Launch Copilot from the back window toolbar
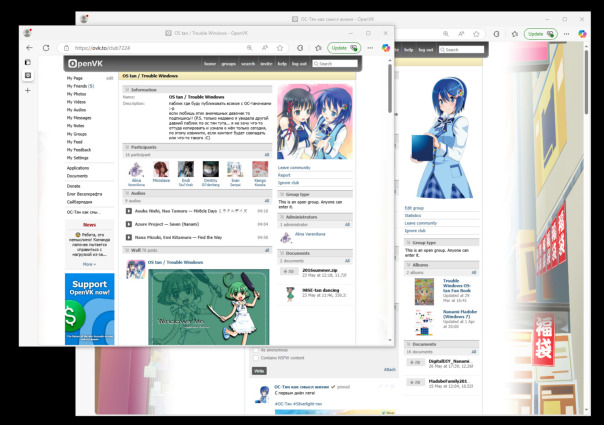 (x=582, y=34)
